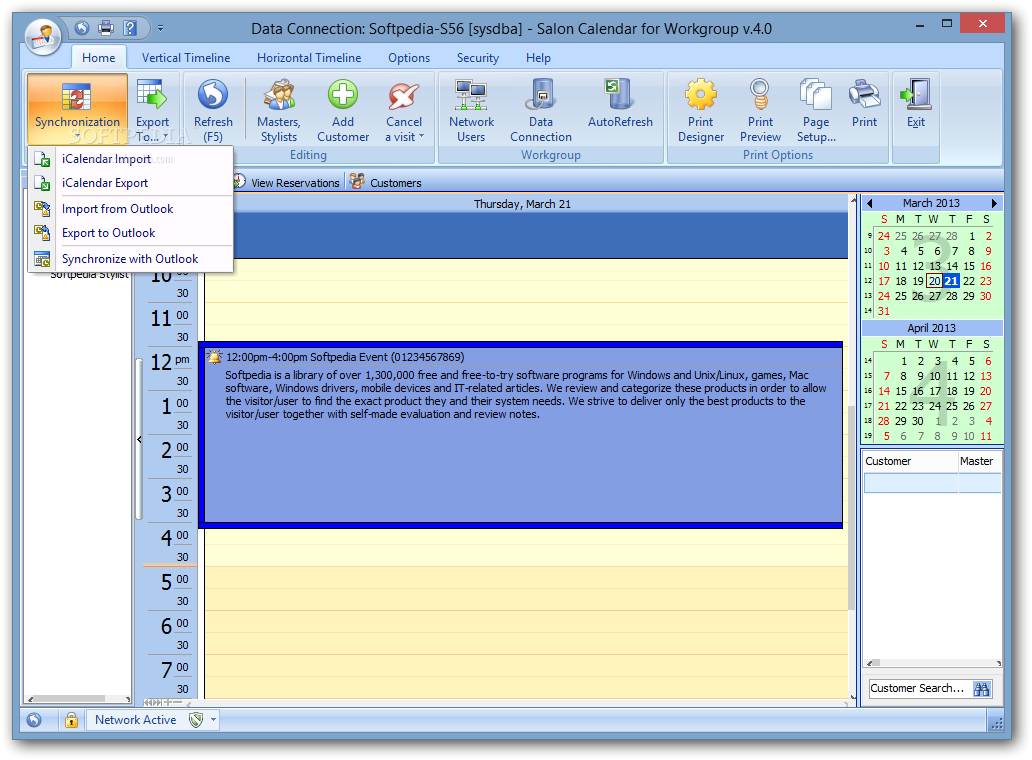Select Export to Outlook
1032x760 pixels.
pos(131,233)
